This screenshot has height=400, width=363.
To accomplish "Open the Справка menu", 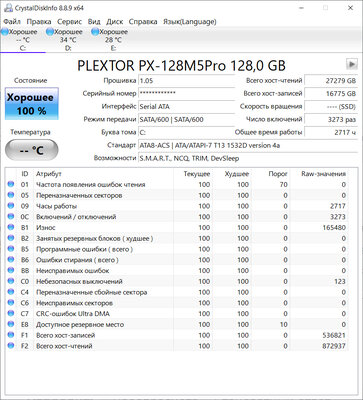I will pyautogui.click(x=143, y=22).
